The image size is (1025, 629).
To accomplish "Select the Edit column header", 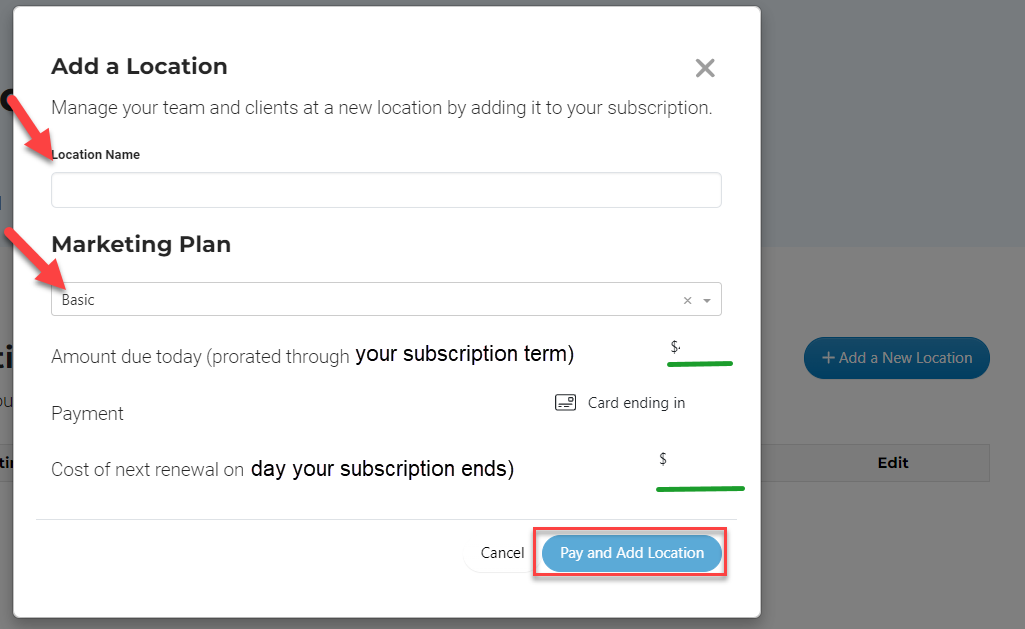I will pos(893,463).
